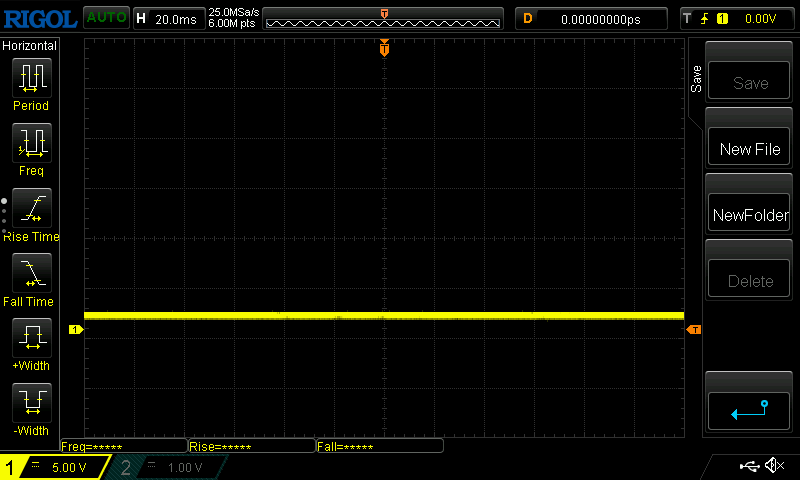
Task: Click the yellow channel 1 waveform trace
Action: 384,316
